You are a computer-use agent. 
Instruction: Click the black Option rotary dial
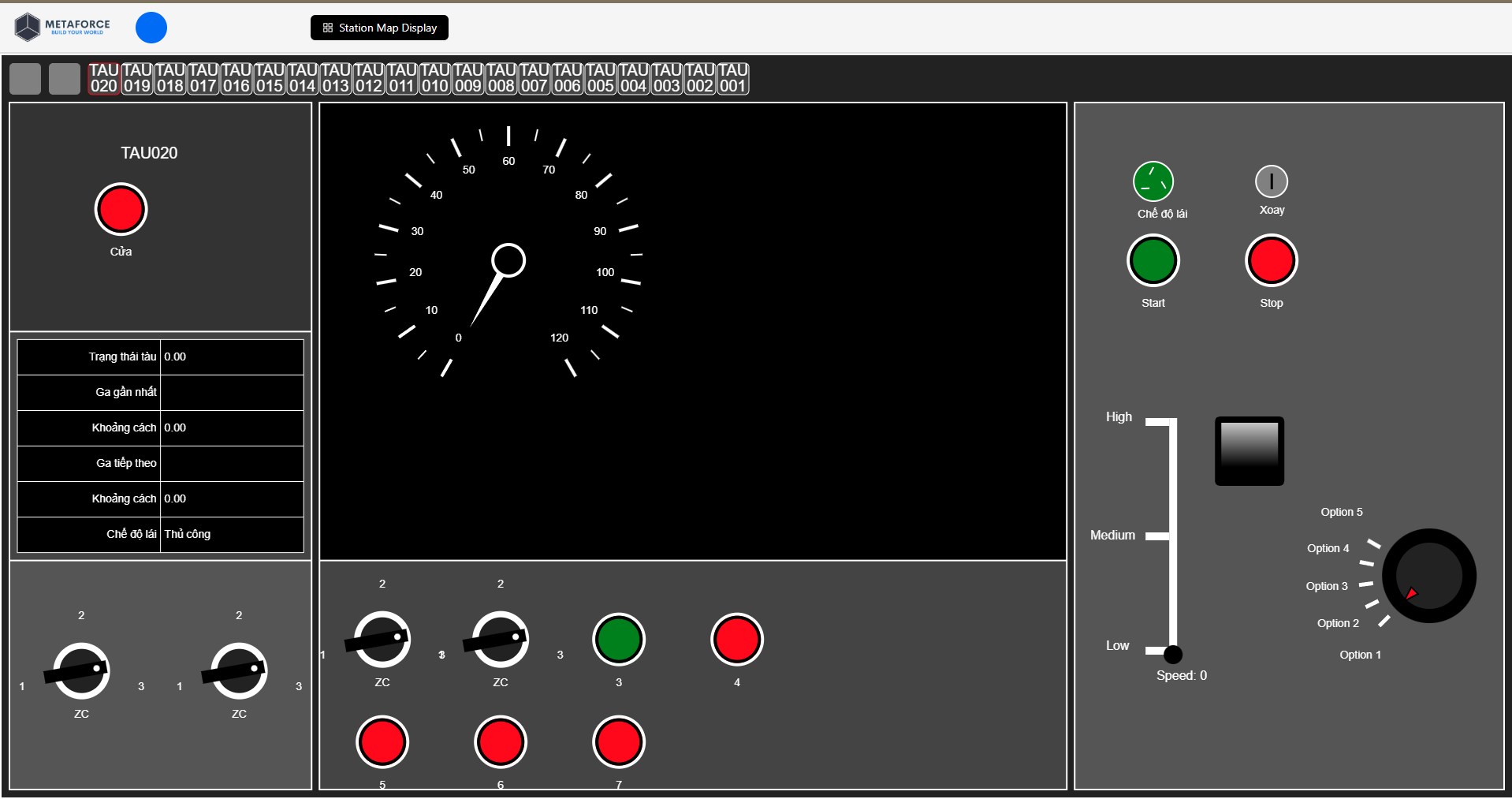[x=1428, y=576]
